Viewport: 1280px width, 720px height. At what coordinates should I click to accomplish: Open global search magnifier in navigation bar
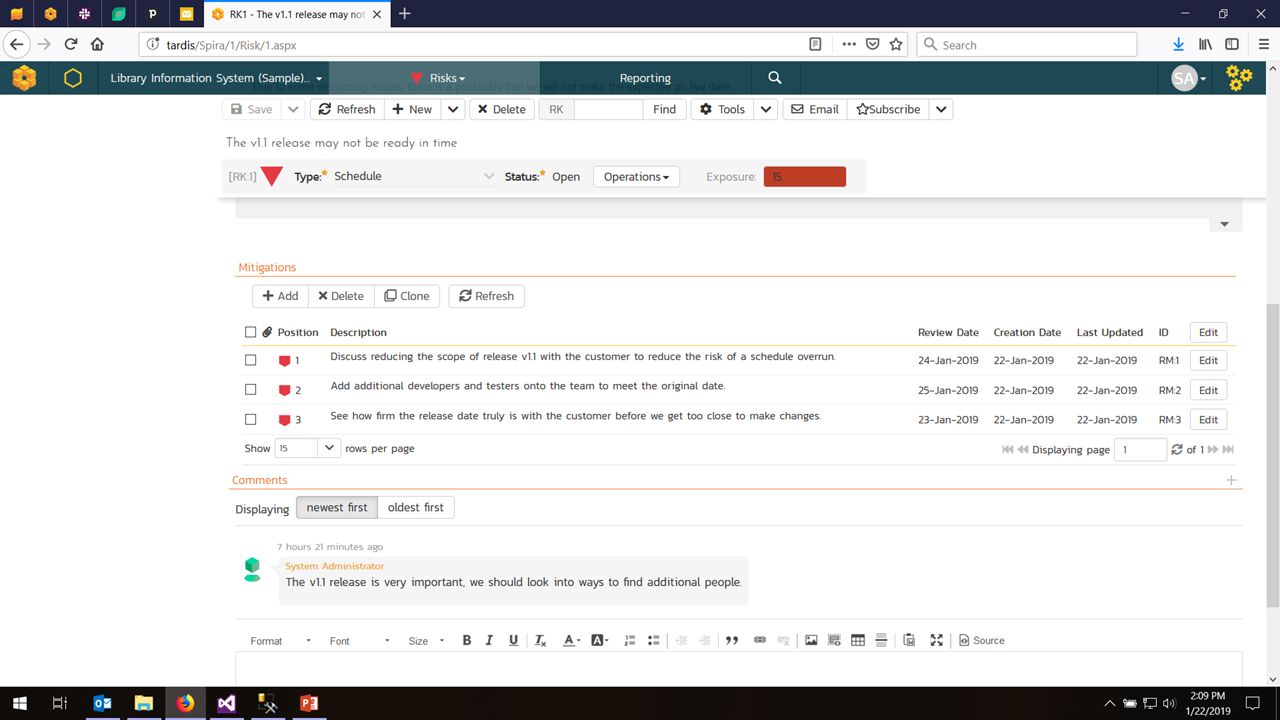775,78
